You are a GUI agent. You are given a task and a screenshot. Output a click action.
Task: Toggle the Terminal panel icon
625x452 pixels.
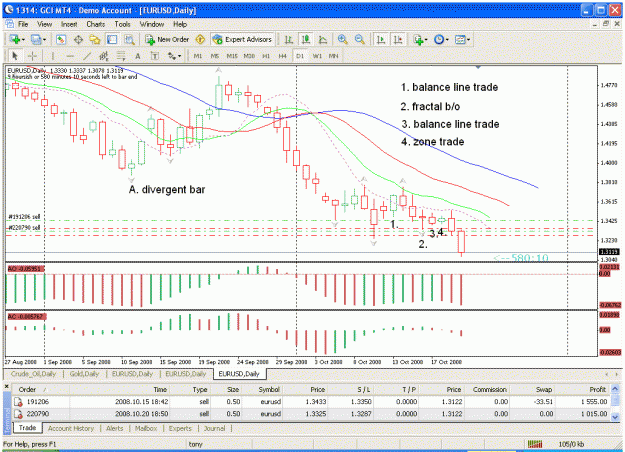(112, 39)
